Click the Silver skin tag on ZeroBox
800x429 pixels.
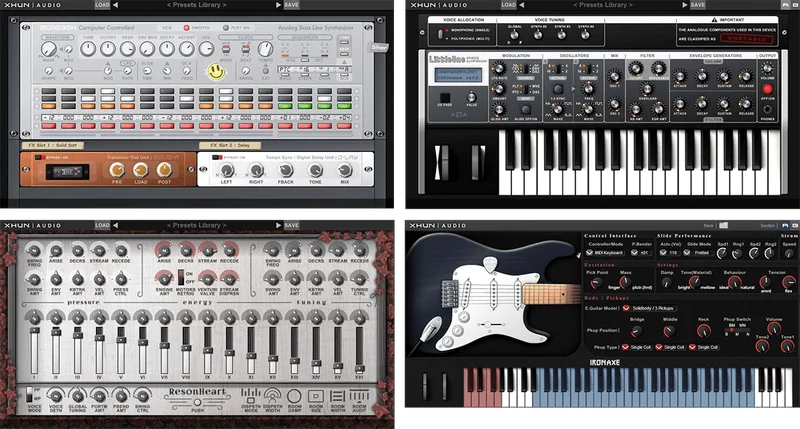(379, 47)
